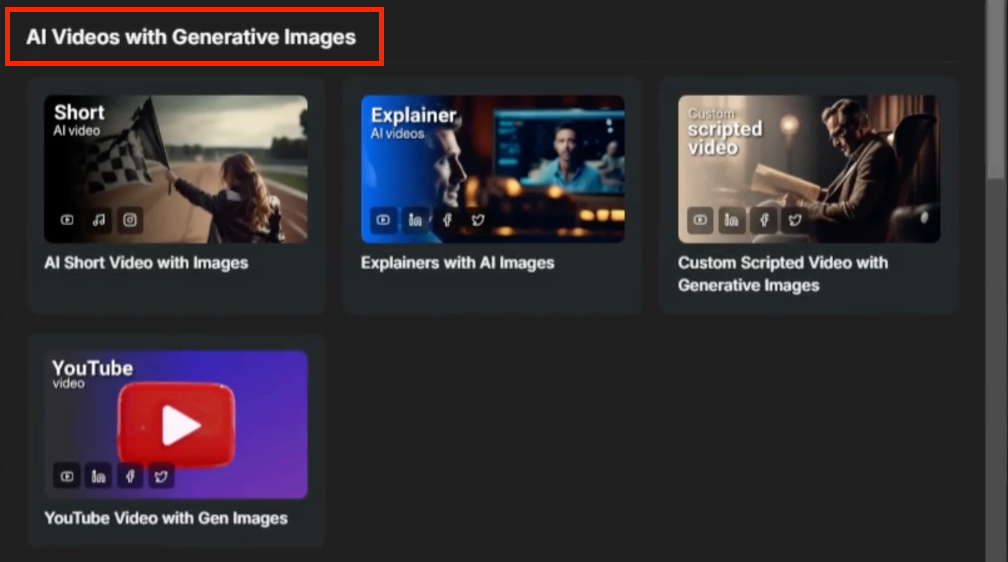1008x562 pixels.
Task: Click LinkedIn icon on Custom scripted video card
Action: click(x=732, y=220)
